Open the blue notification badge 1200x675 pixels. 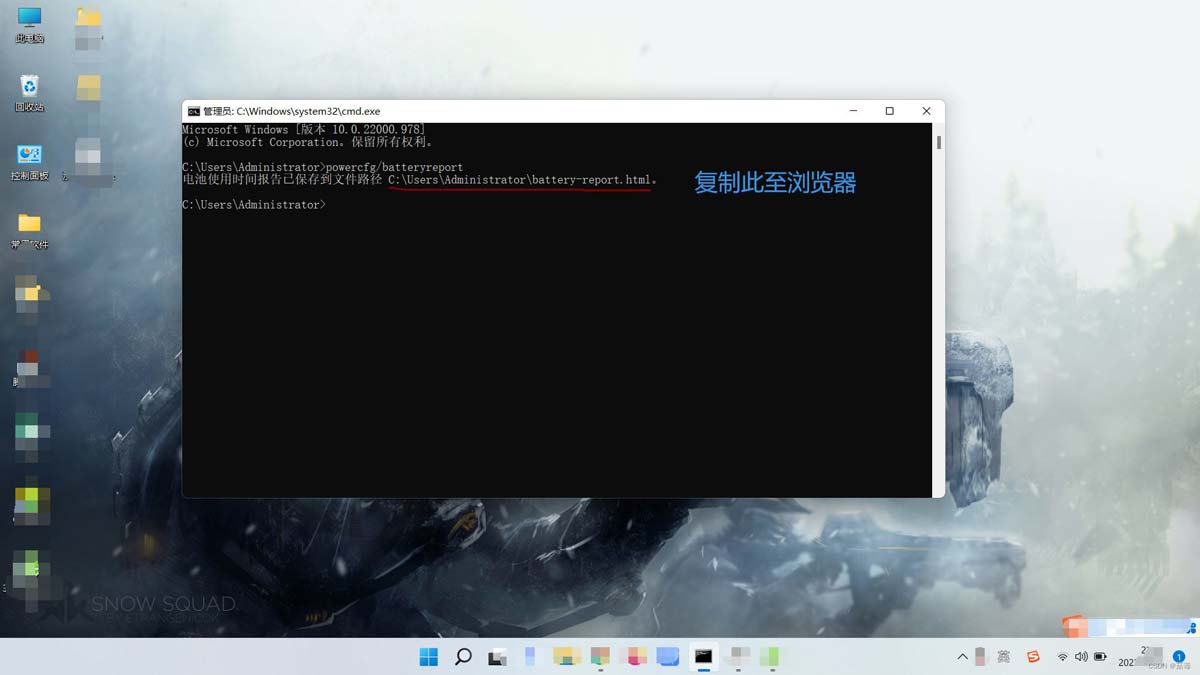(x=1179, y=657)
